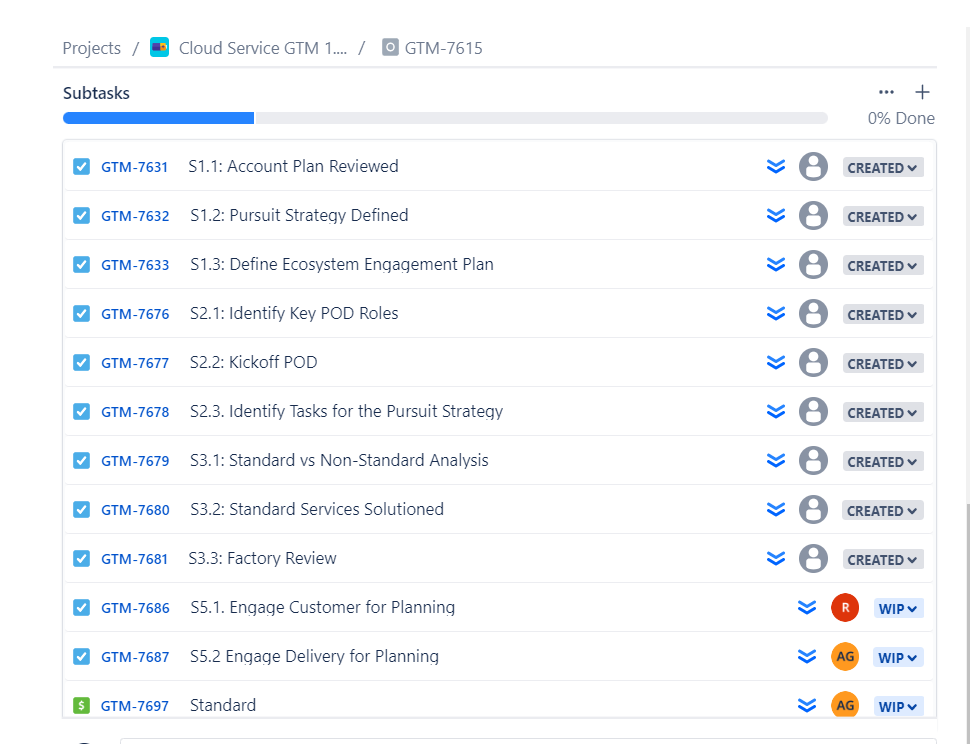Viewport: 970px width, 744px height.
Task: Click subtask type icon for GTM-7678
Action: coord(81,411)
